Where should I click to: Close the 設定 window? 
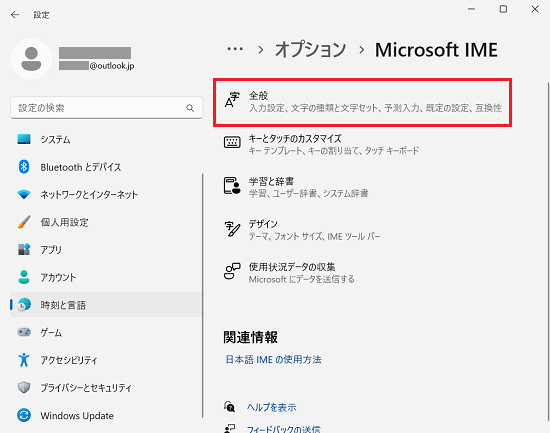pos(535,9)
